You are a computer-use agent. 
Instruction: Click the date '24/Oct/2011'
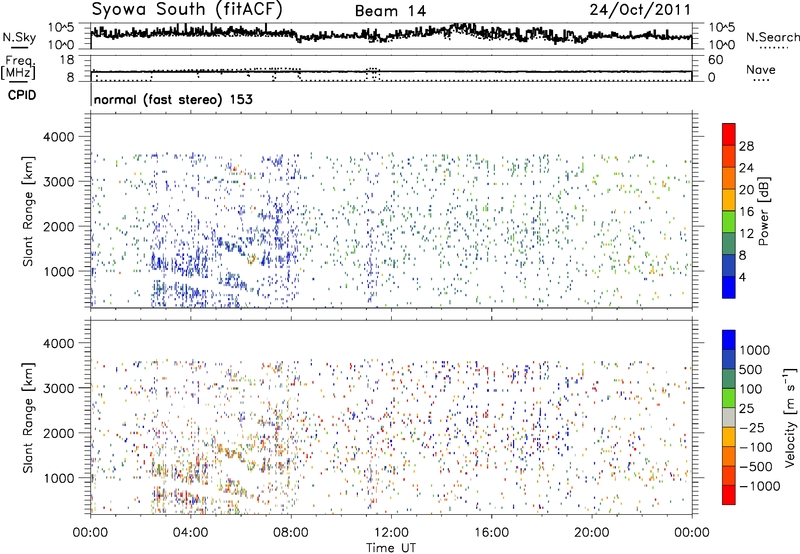click(640, 10)
